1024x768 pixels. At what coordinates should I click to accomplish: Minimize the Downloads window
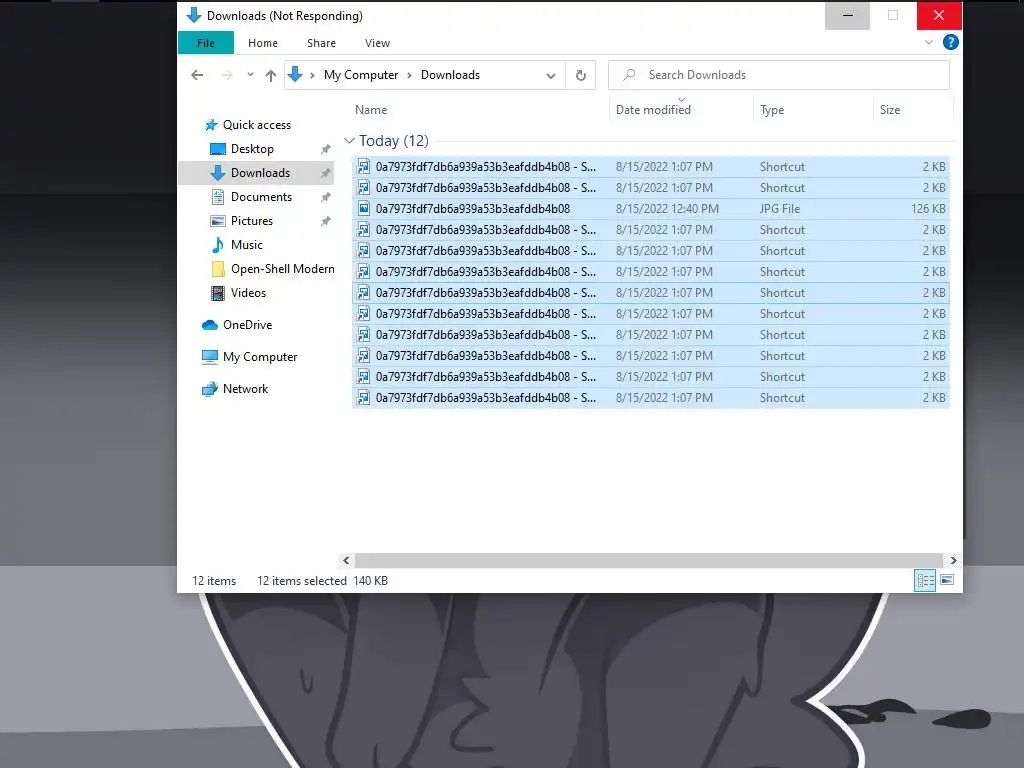coord(847,16)
